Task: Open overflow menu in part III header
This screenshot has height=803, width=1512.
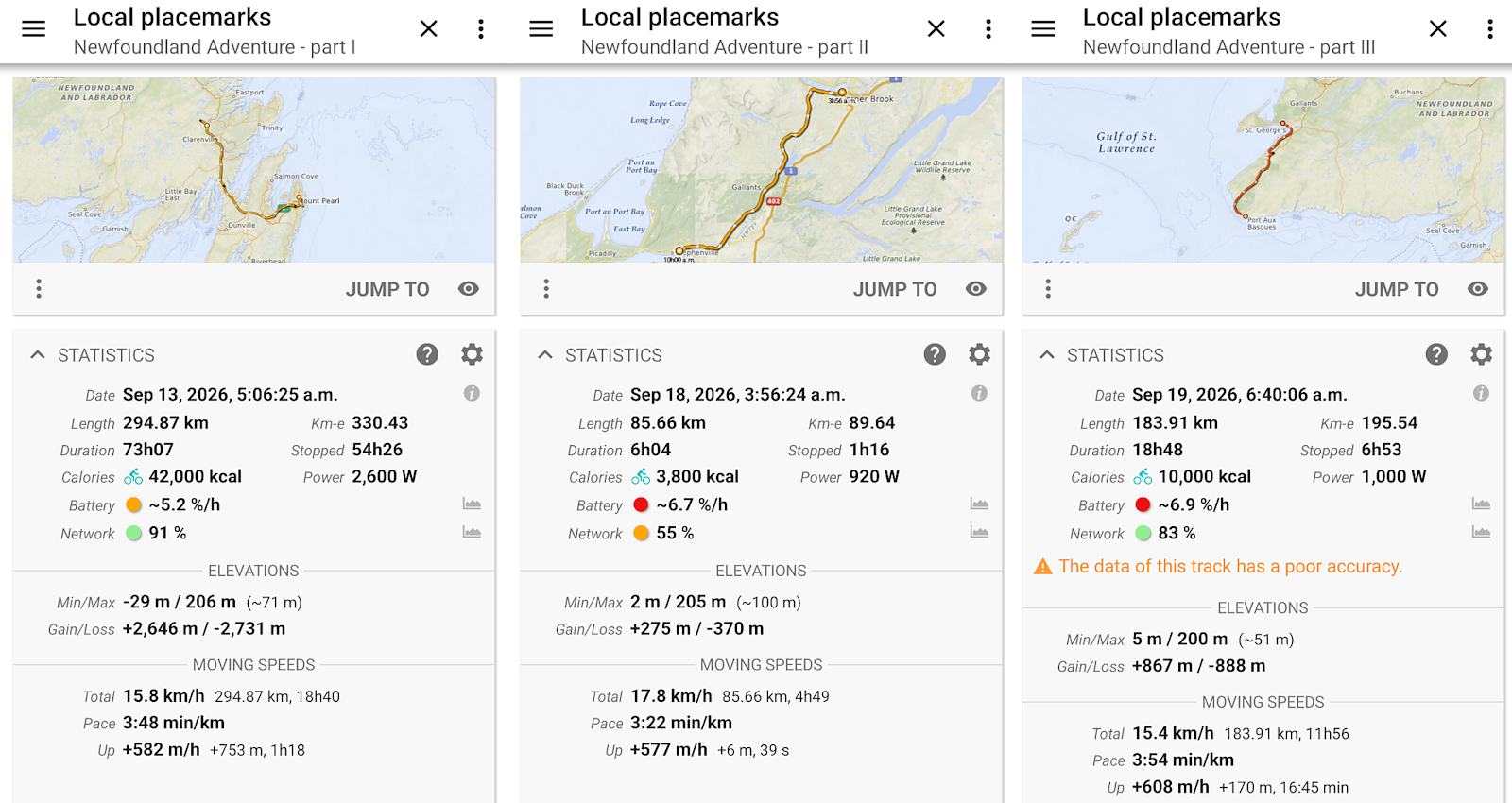Action: click(x=1490, y=29)
